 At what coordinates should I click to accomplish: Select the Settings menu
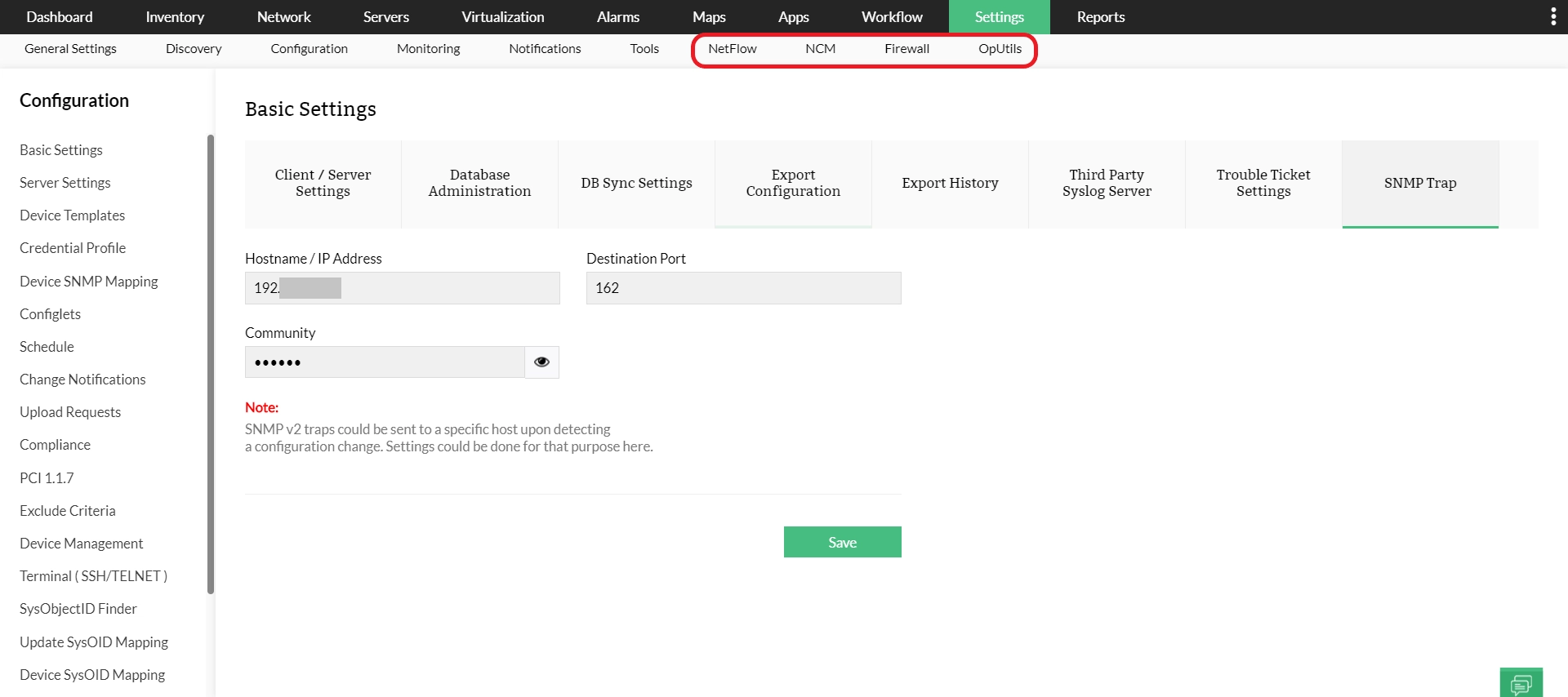[1000, 17]
